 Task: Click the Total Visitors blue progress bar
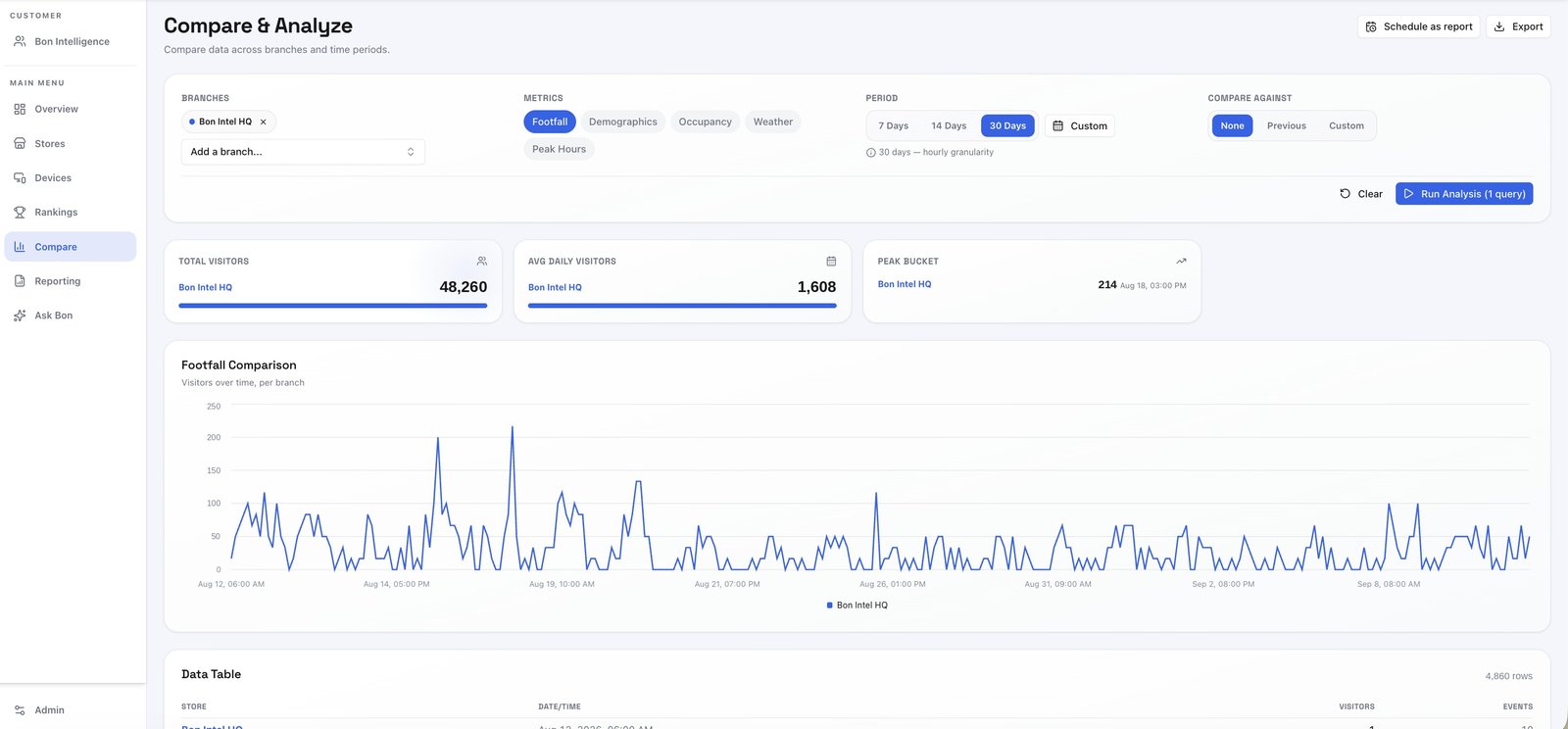(x=333, y=306)
